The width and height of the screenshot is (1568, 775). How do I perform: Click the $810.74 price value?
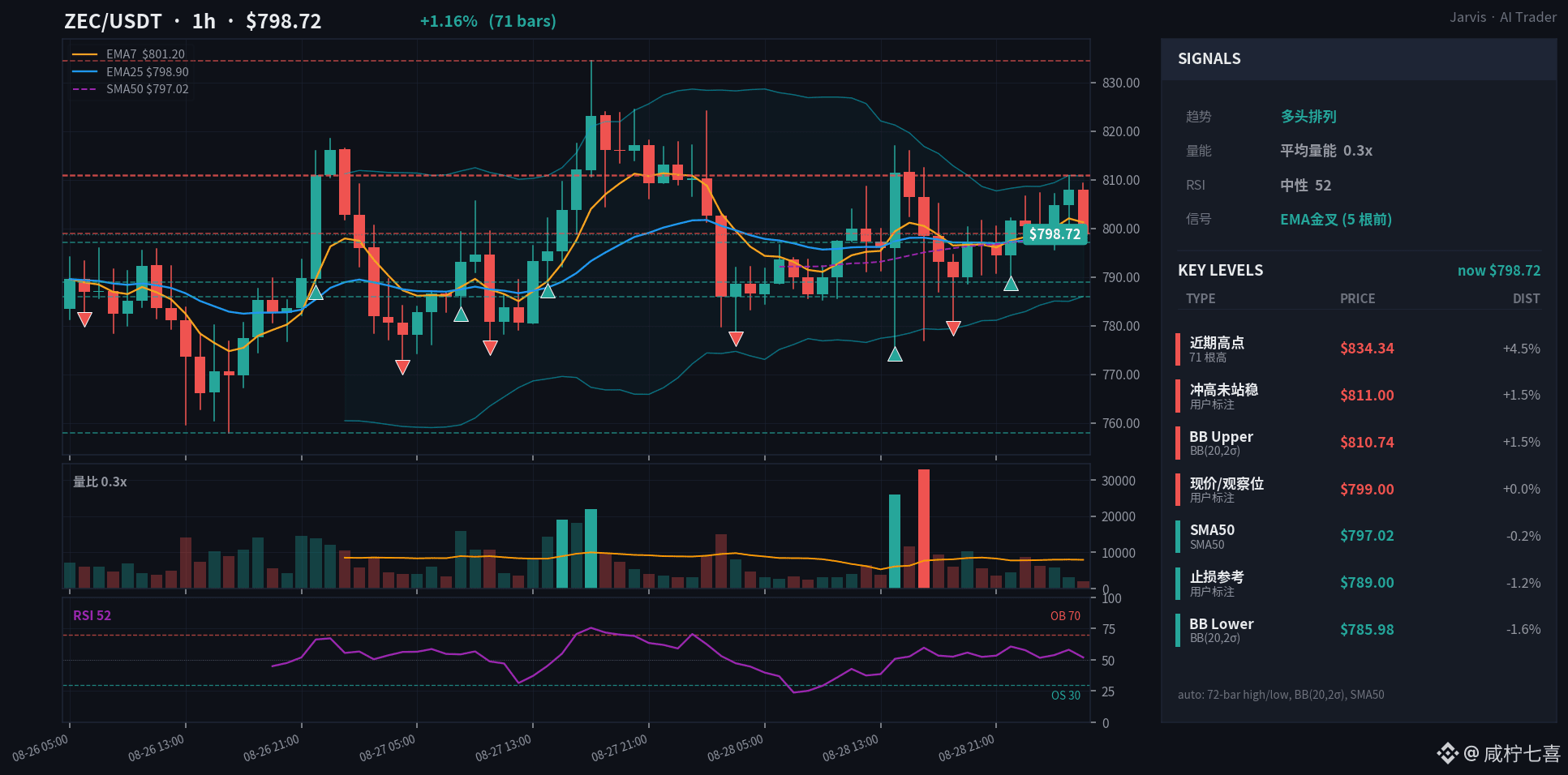1367,443
